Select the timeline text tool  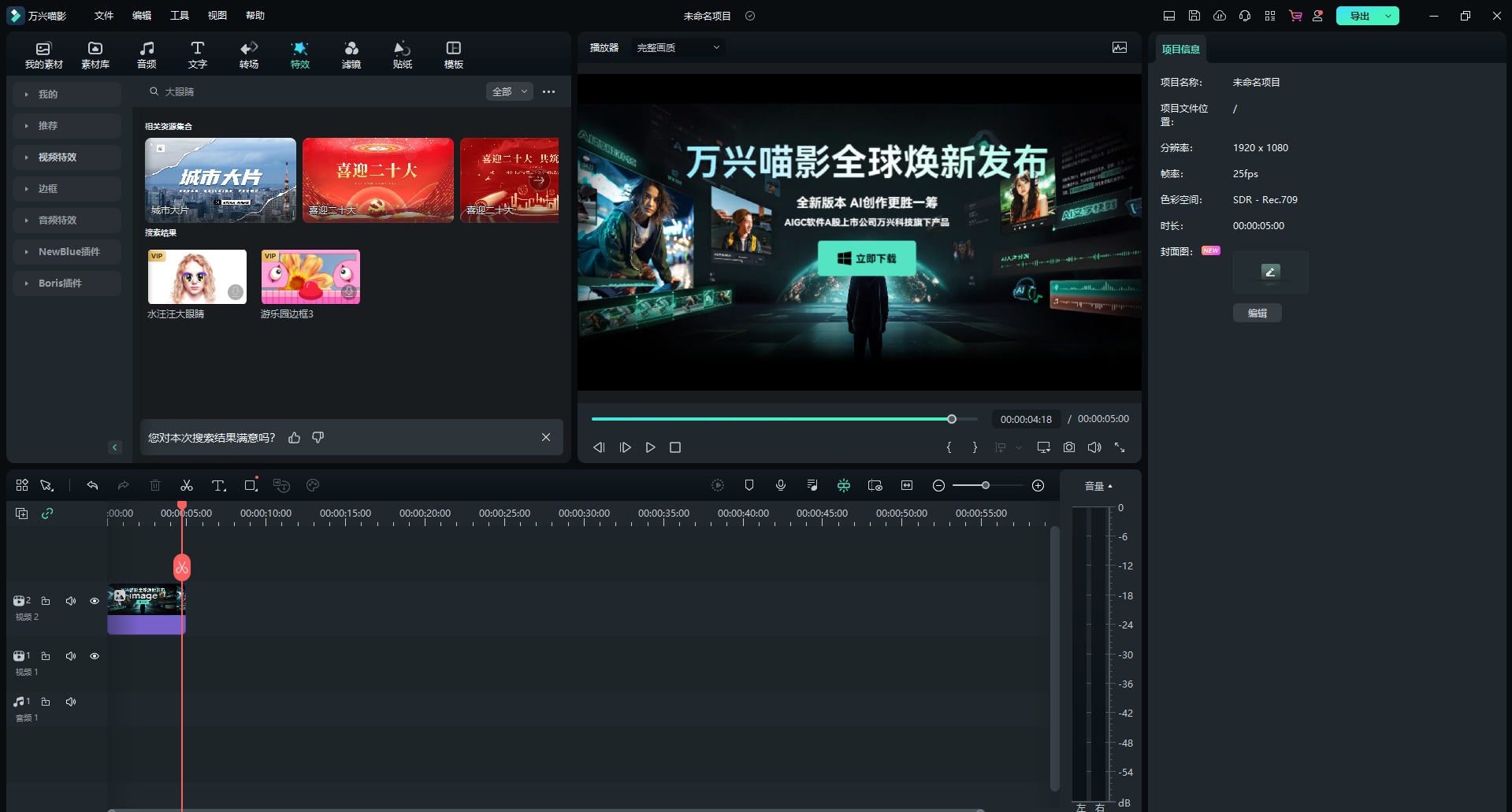pos(219,486)
